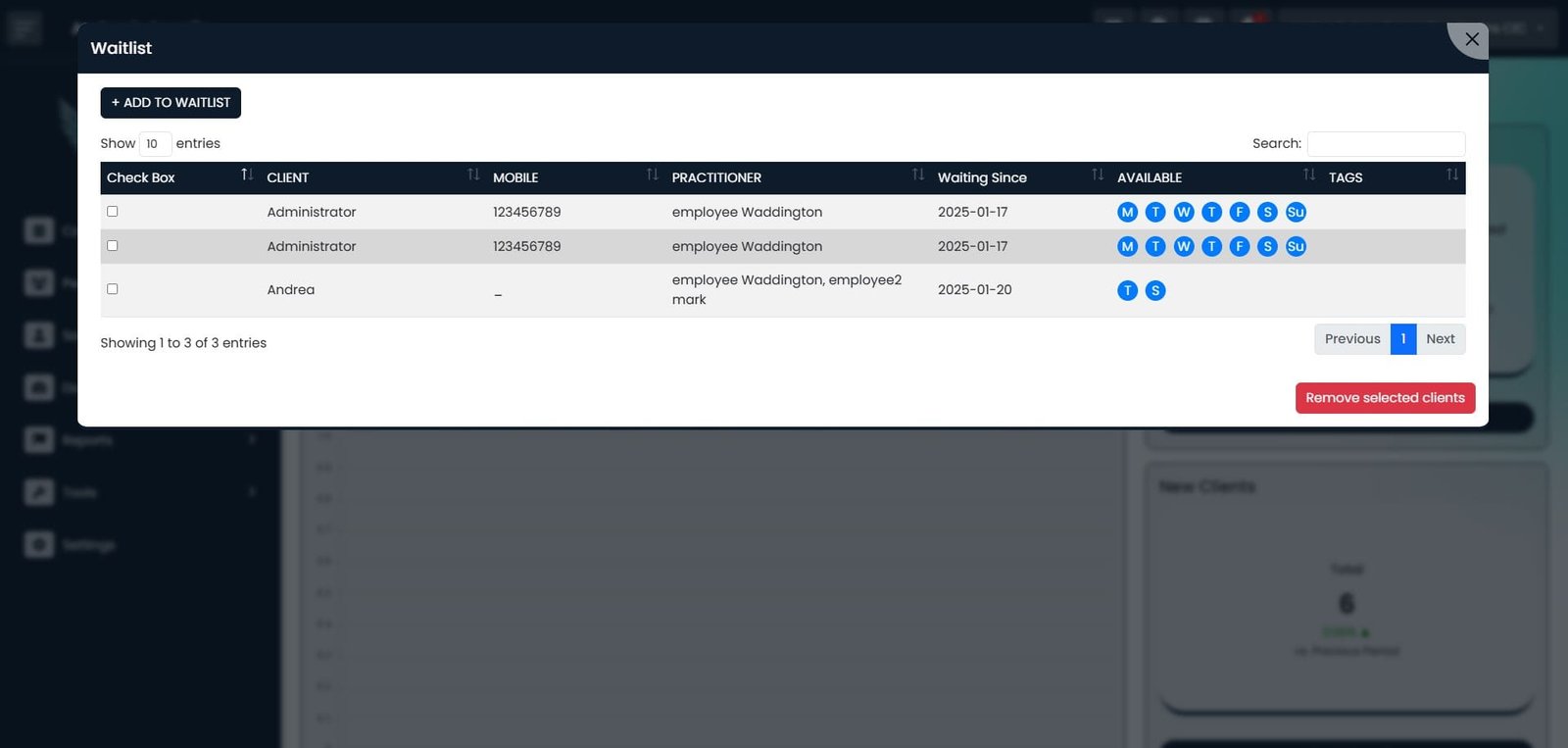Click the Show entries count box
Image resolution: width=1568 pixels, height=748 pixels.
(x=156, y=144)
